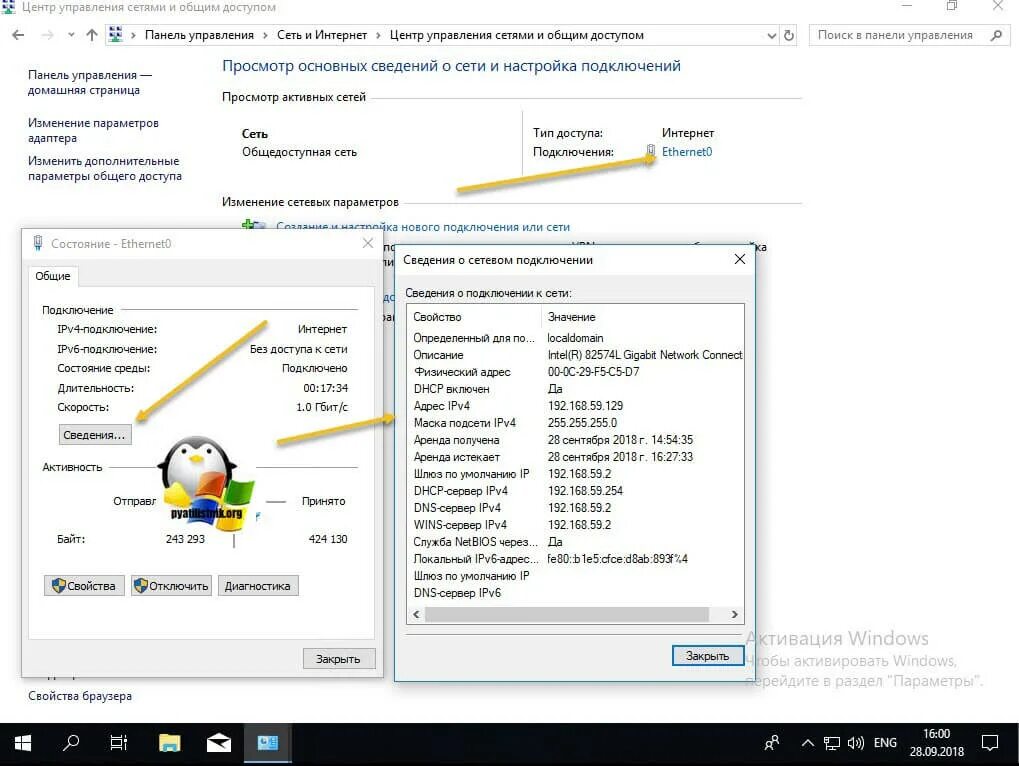Open Mail app from taskbar
Screen dimensions: 1019x766
pos(219,743)
